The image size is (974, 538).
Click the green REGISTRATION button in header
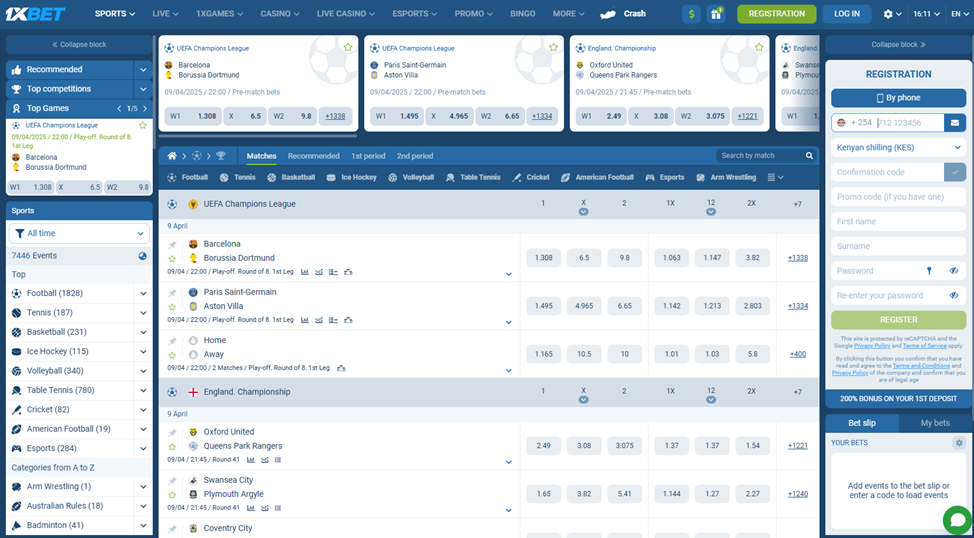pos(776,14)
